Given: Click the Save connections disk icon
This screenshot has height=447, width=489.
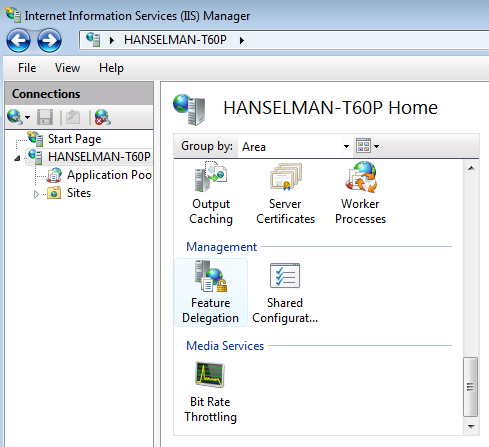Looking at the screenshot, I should tap(45, 117).
